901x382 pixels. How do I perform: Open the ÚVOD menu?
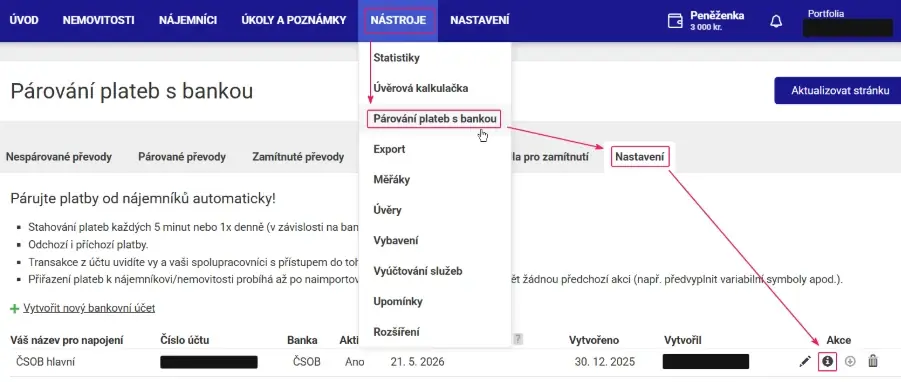24,21
